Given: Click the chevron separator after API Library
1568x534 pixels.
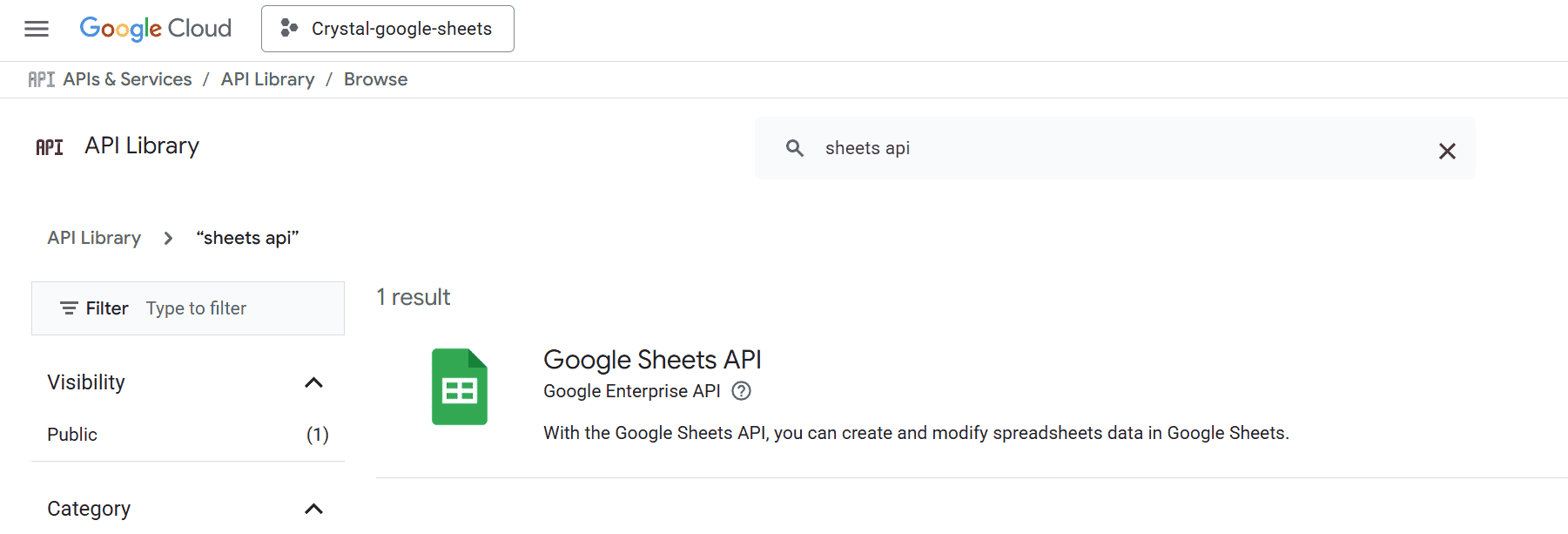Looking at the screenshot, I should pos(168,238).
